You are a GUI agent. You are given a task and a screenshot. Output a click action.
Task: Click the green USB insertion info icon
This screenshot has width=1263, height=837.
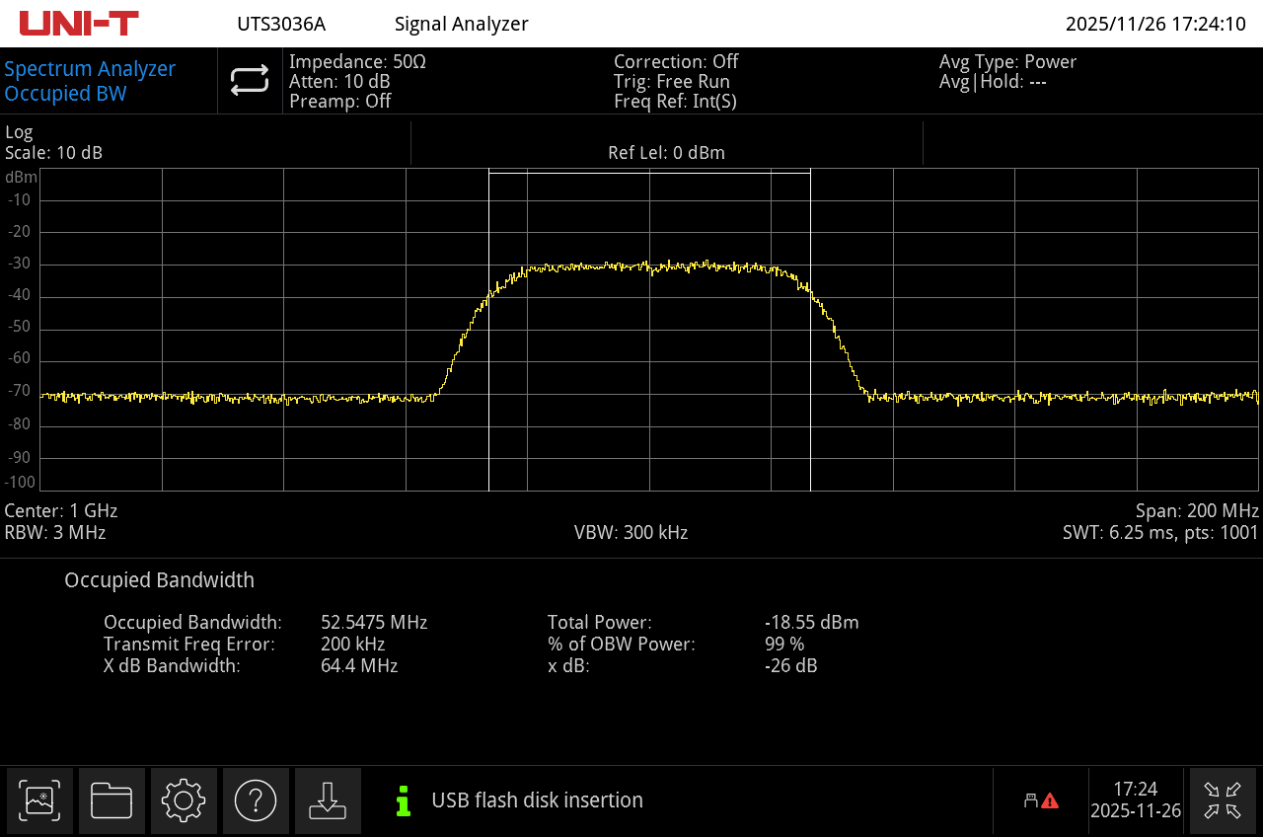(403, 800)
